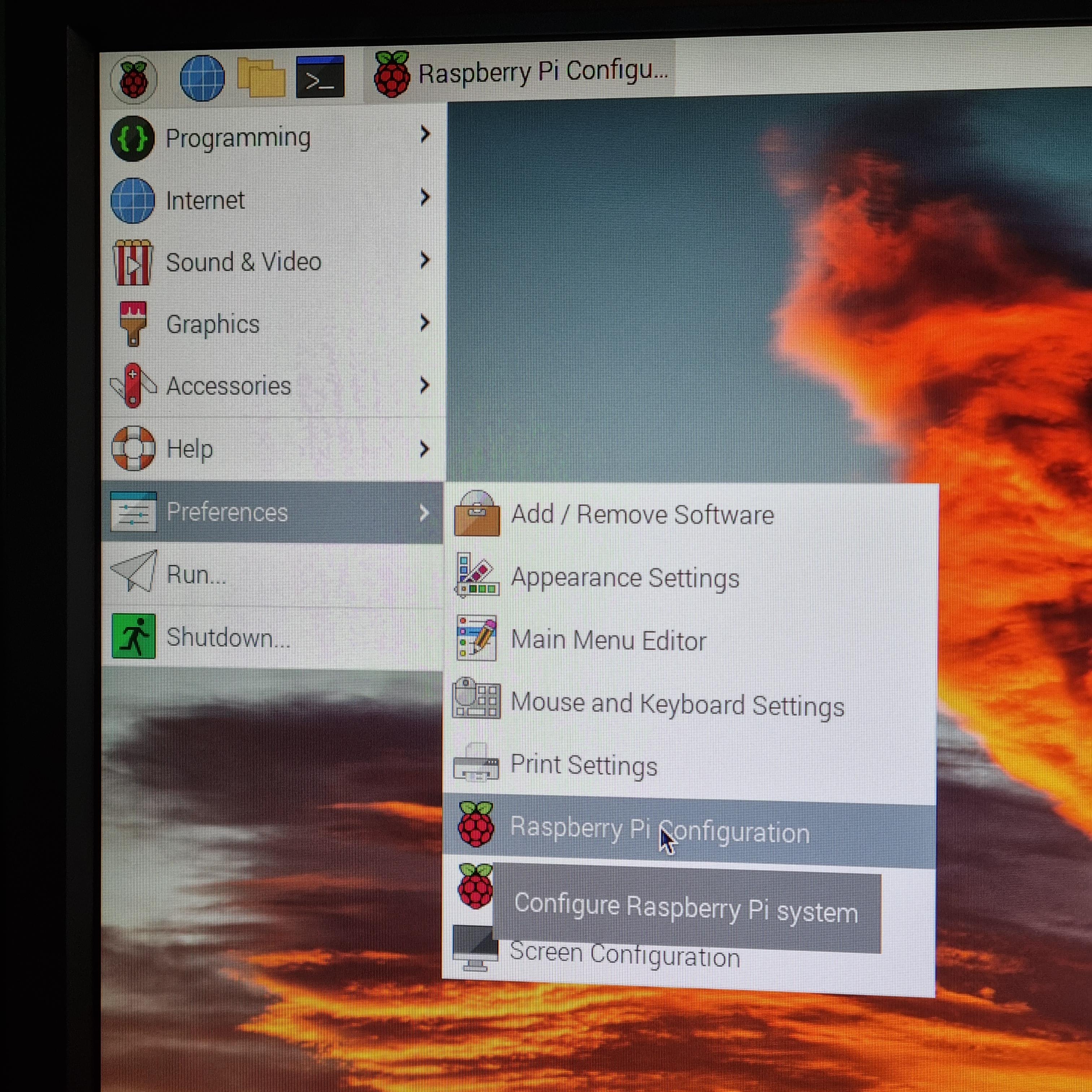1092x1092 pixels.
Task: Open the web browser globe icon in taskbar
Action: click(202, 79)
